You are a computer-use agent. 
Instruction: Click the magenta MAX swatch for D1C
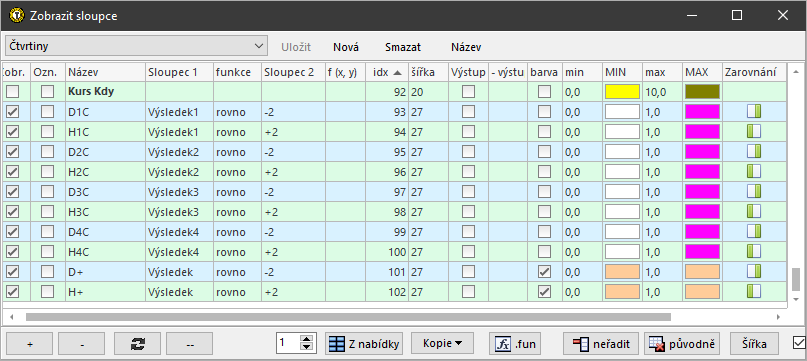(703, 112)
